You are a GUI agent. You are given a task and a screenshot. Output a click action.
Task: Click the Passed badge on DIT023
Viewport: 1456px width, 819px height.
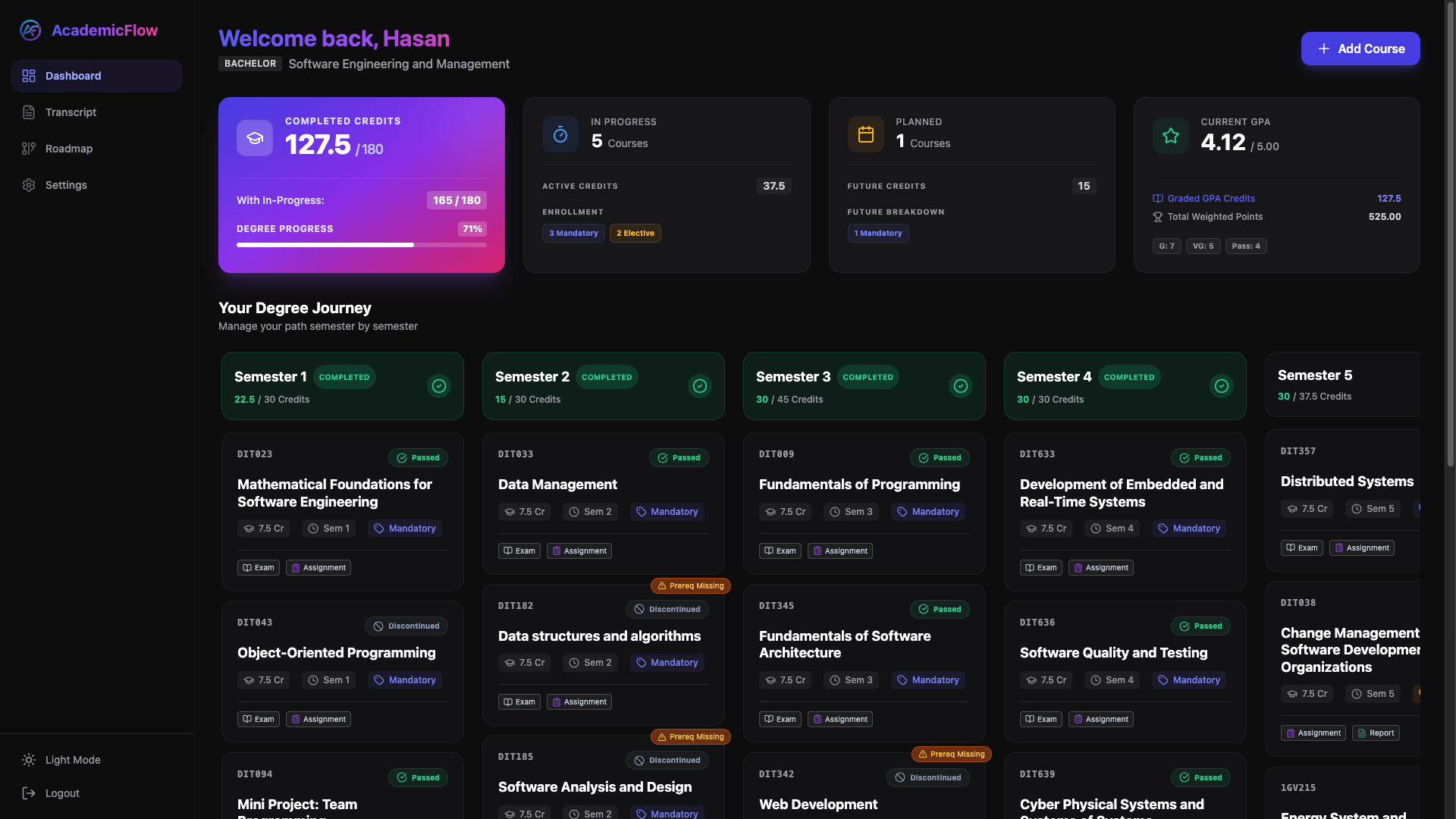(x=419, y=458)
